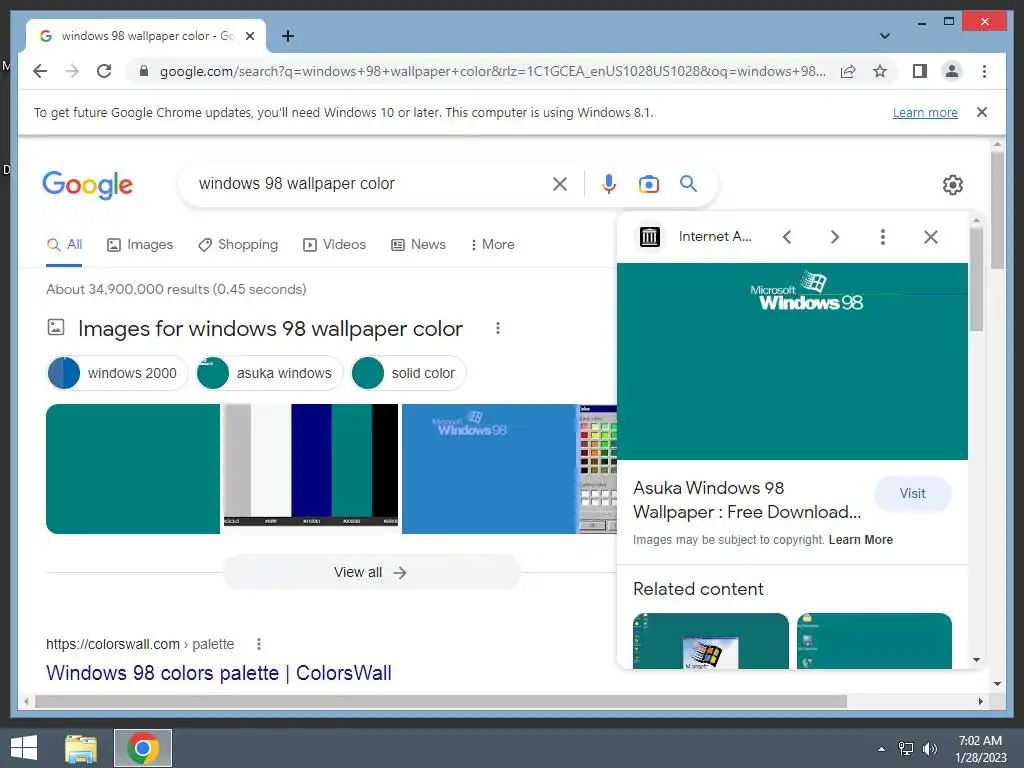Open colorswall.com result options dots
Viewport: 1024px width, 768px height.
coord(259,645)
